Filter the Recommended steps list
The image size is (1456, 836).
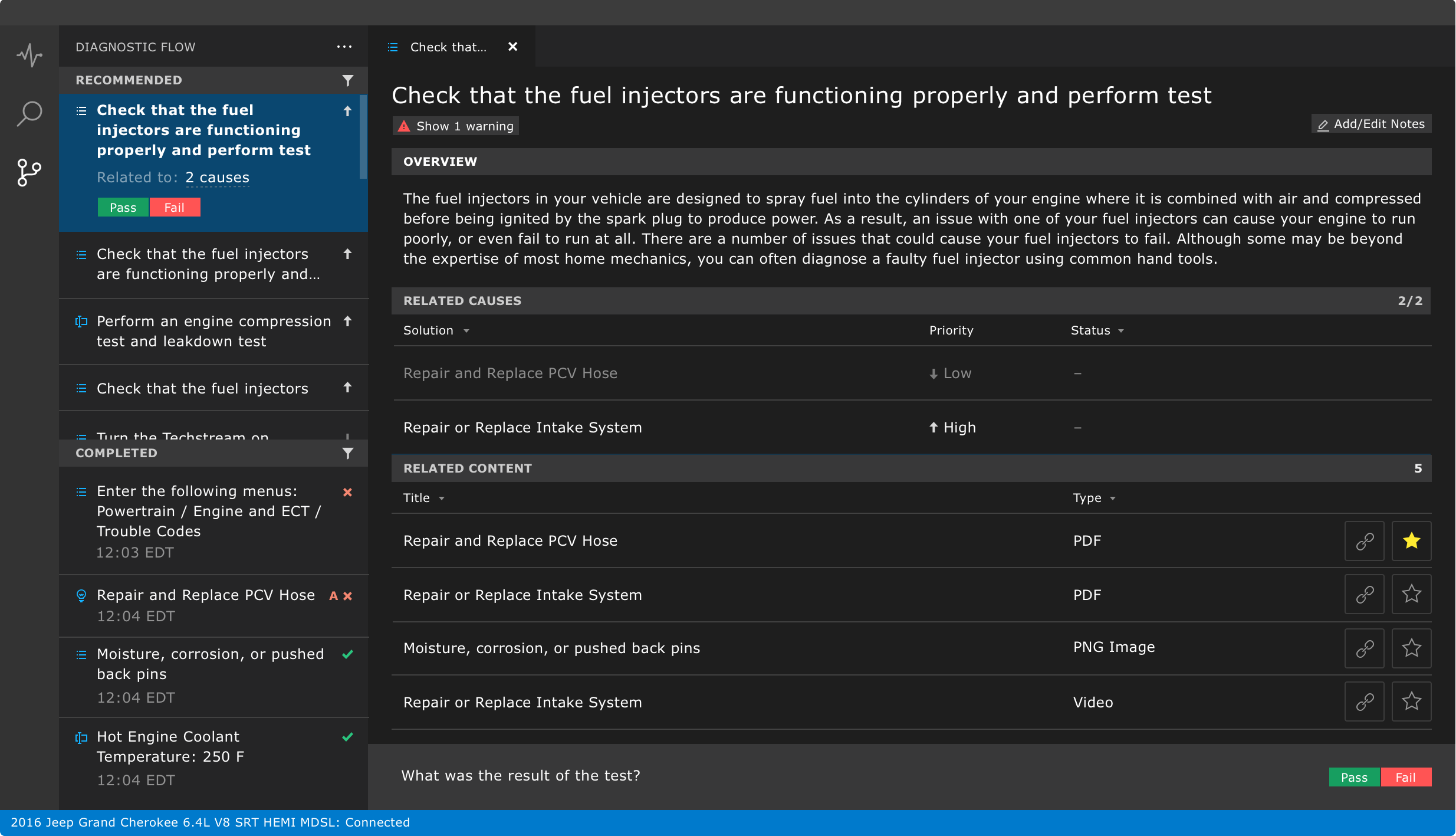tap(348, 80)
